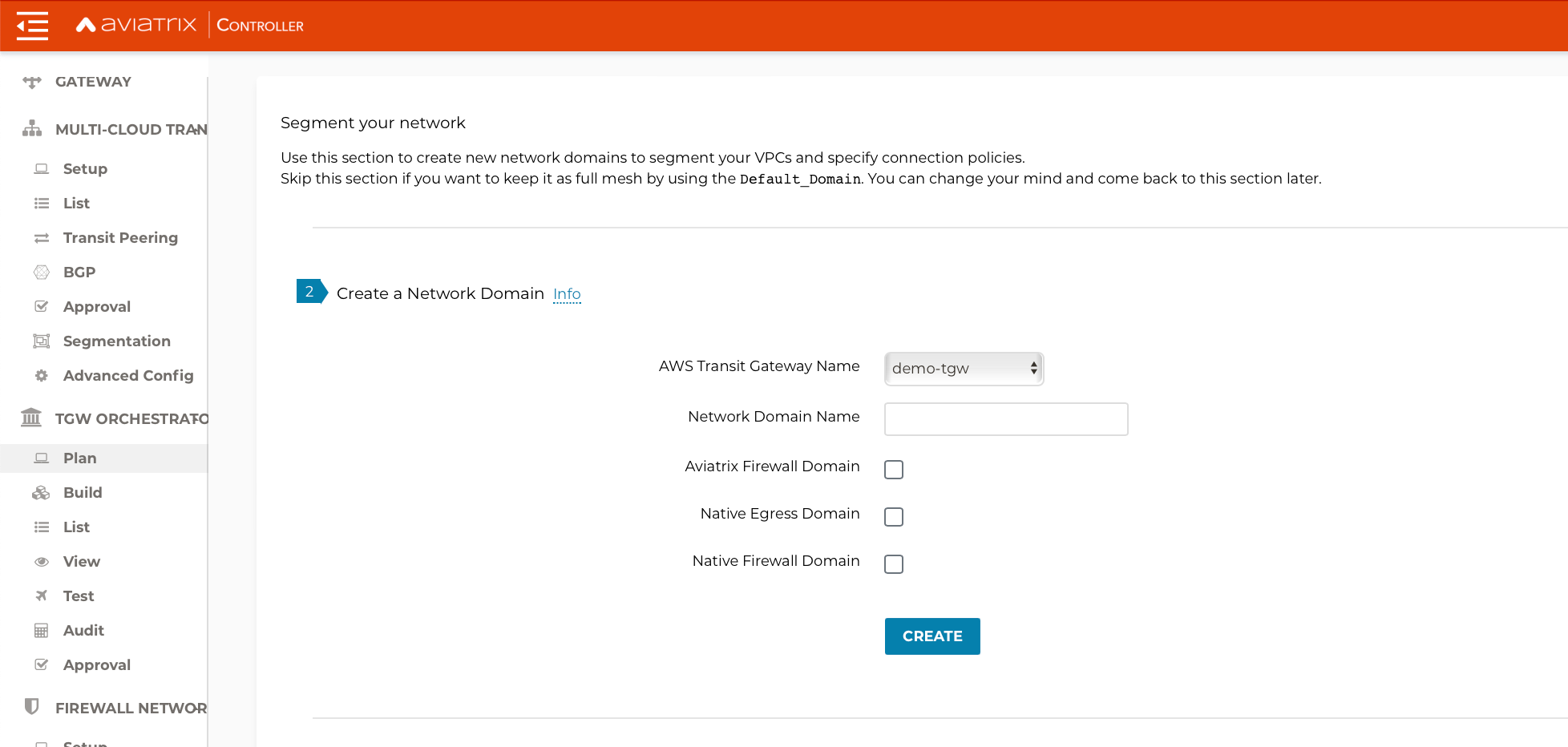Focus the Network Domain Name text field
The width and height of the screenshot is (1568, 747).
(1006, 419)
